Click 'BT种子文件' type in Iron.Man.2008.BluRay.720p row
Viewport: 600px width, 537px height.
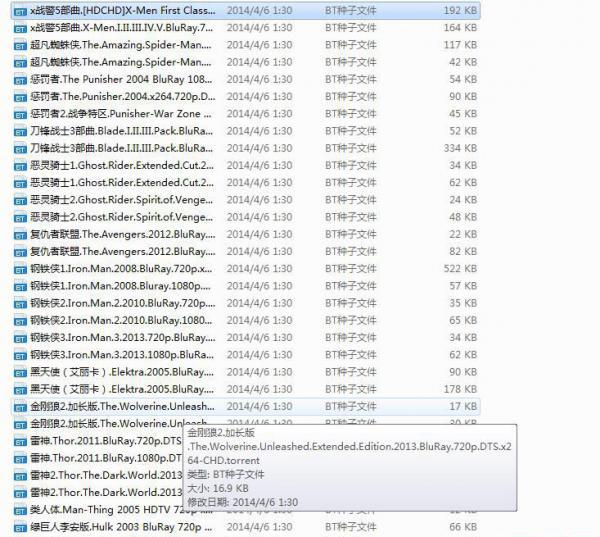coord(351,269)
